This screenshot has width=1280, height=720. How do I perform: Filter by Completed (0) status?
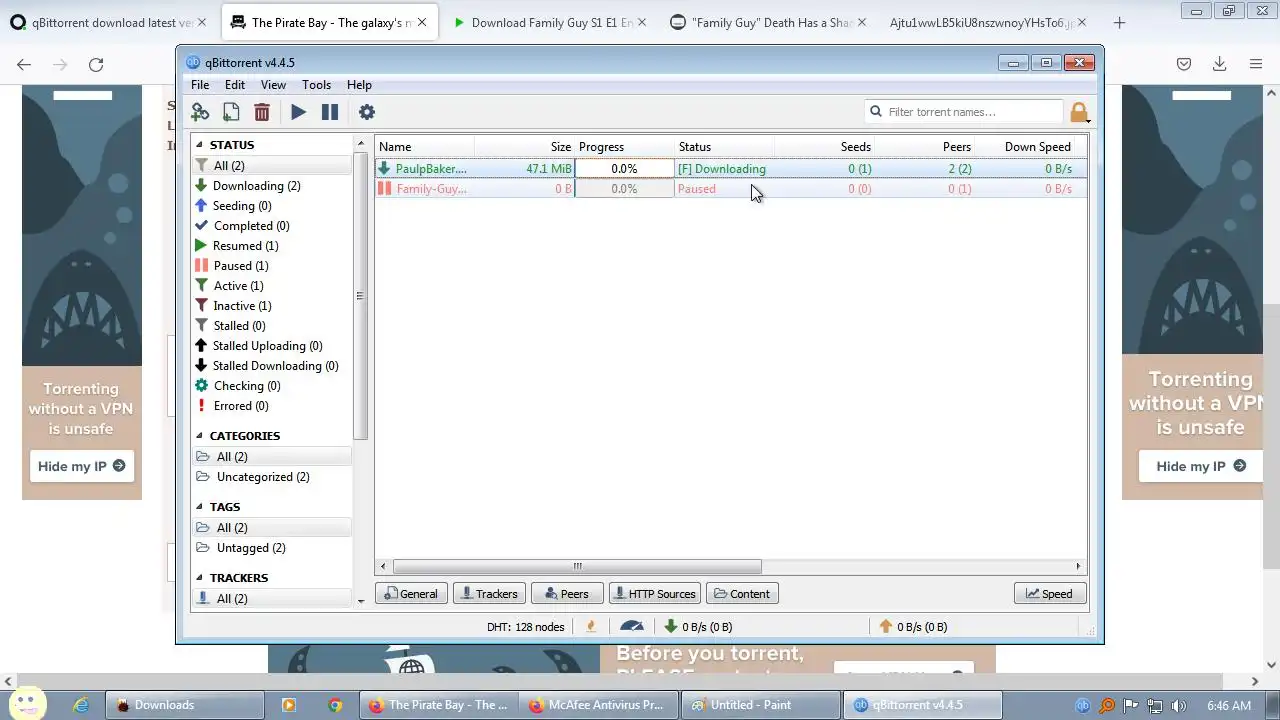click(251, 225)
